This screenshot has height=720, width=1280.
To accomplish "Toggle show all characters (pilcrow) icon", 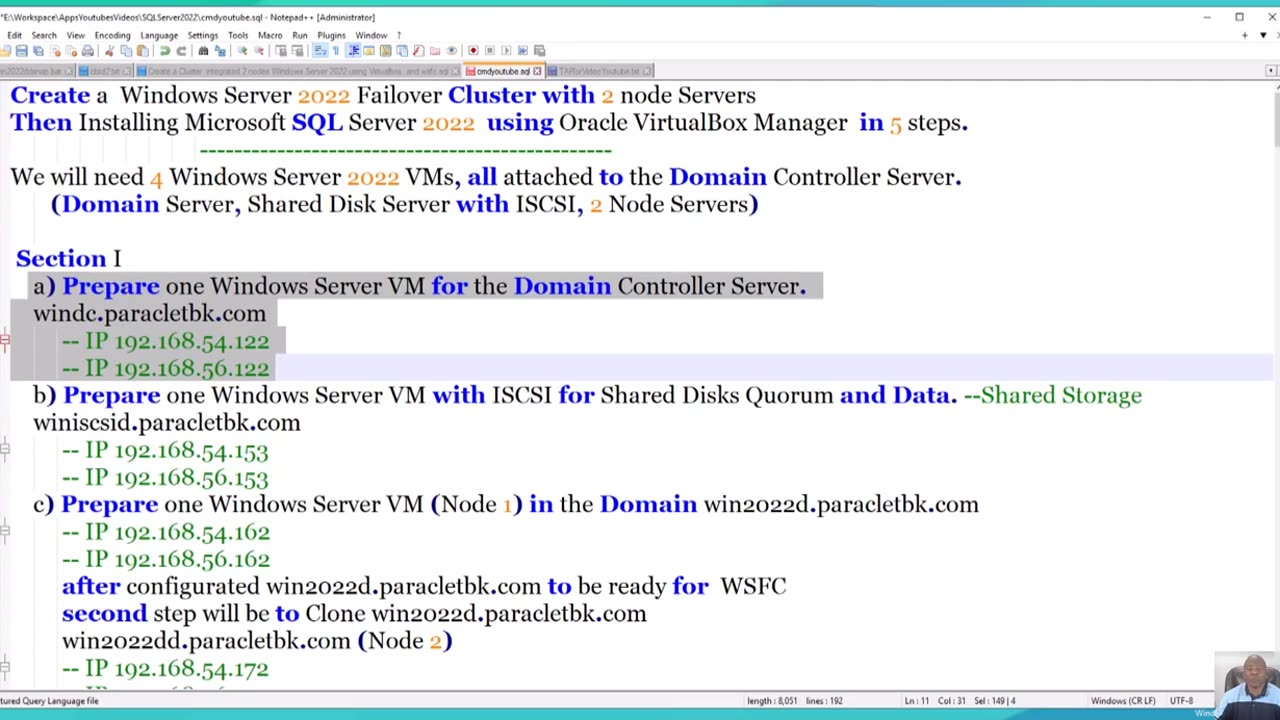I will click(x=336, y=50).
